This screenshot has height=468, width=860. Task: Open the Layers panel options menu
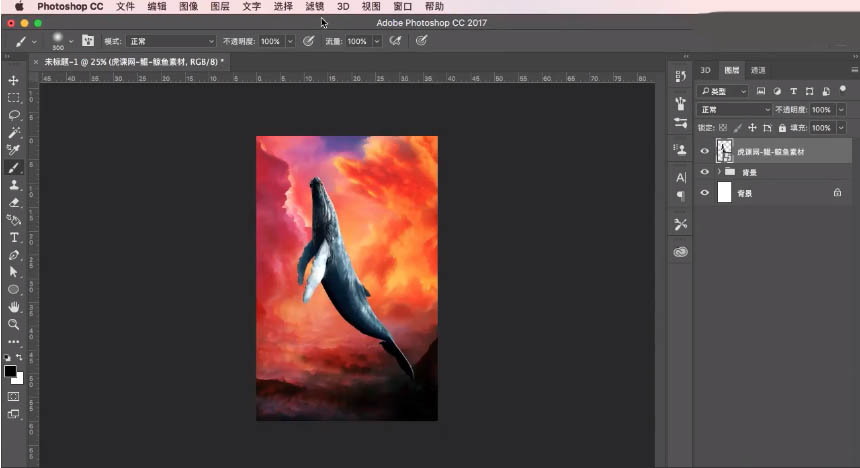pyautogui.click(x=855, y=70)
